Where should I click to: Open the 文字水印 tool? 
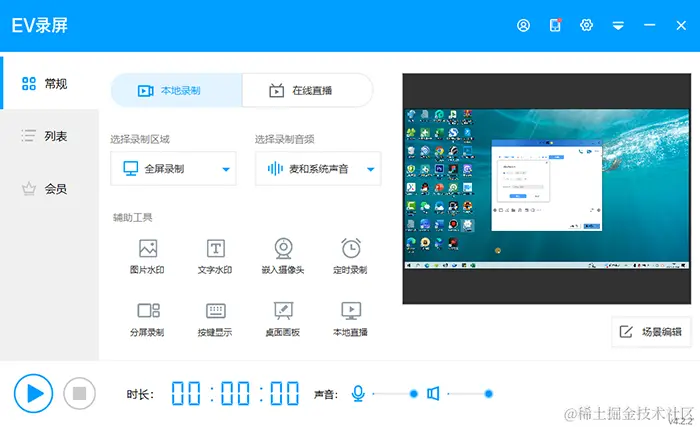(x=215, y=256)
